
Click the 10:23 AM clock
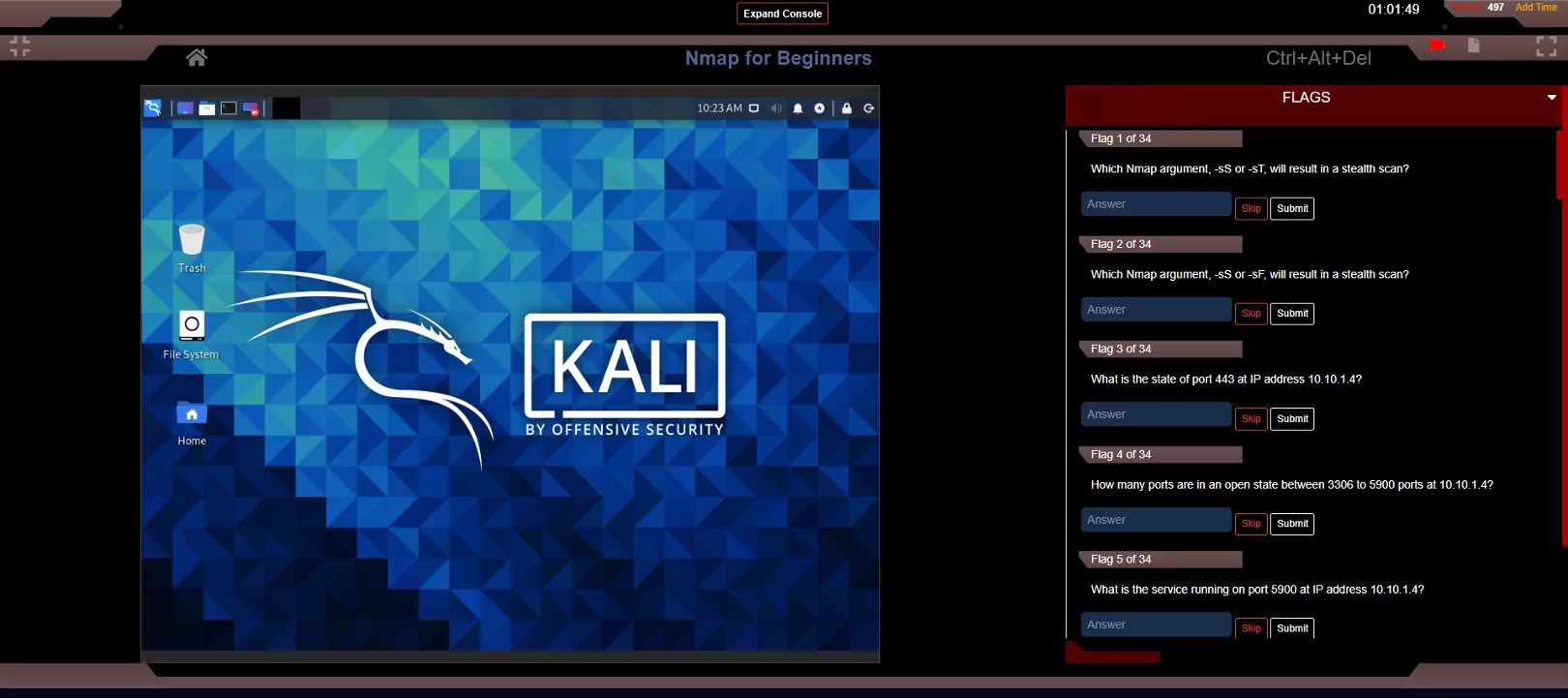[x=719, y=108]
